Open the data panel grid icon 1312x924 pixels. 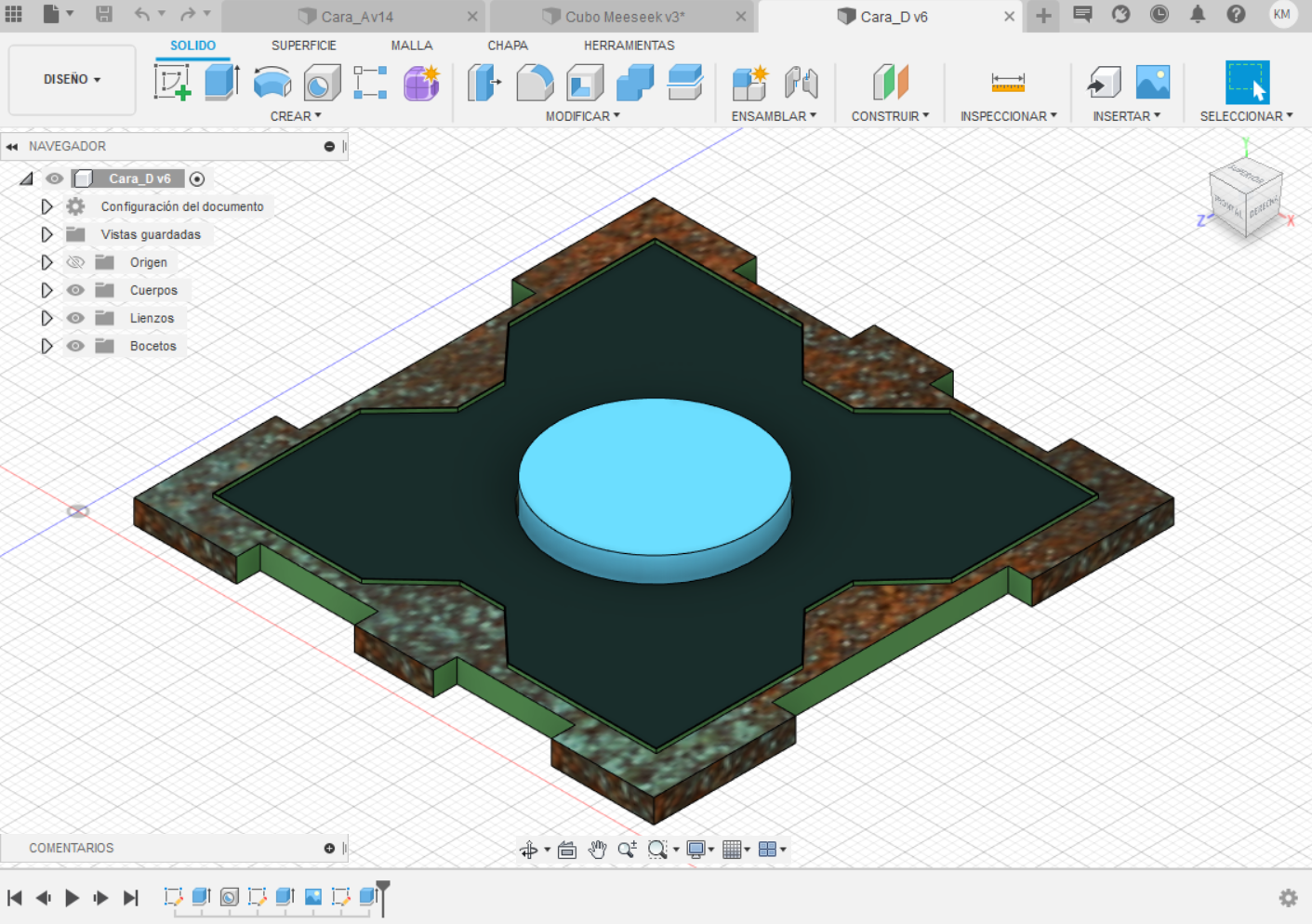pyautogui.click(x=14, y=14)
